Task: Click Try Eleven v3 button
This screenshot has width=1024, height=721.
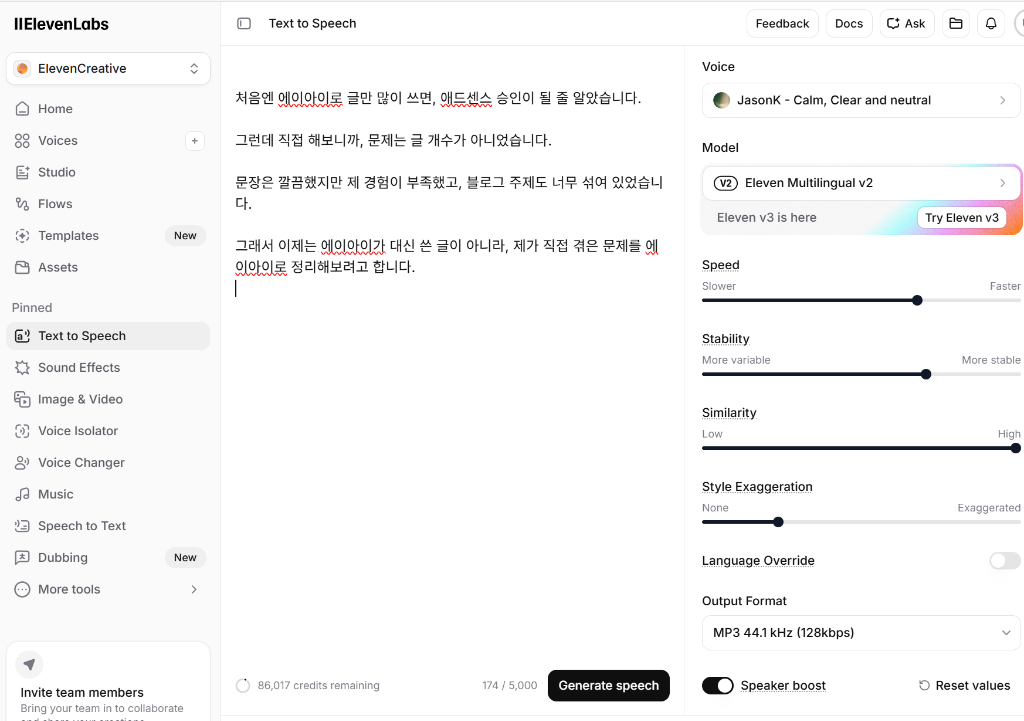Action: (961, 217)
